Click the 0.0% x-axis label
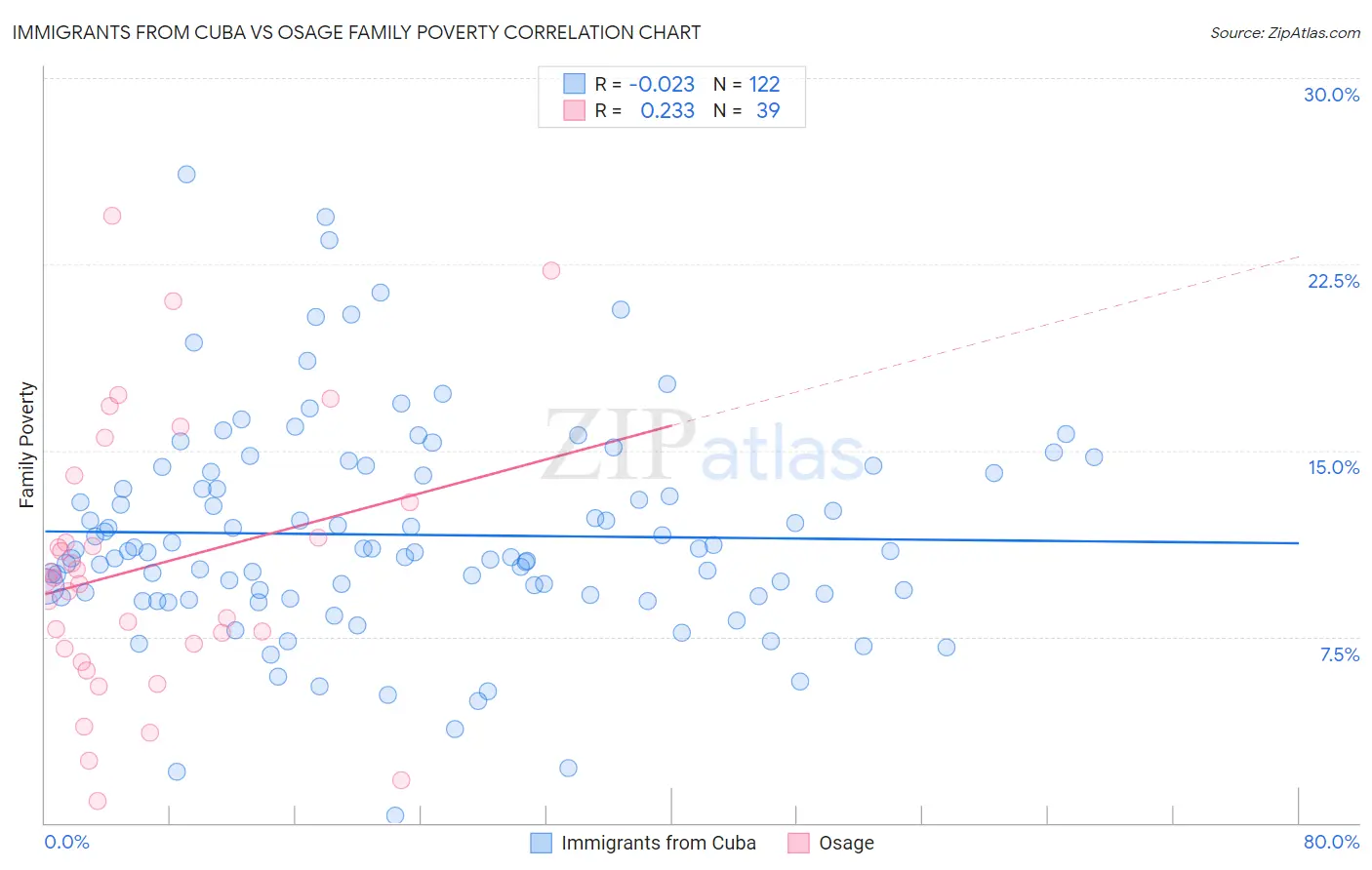The height and width of the screenshot is (870, 1372). tap(66, 842)
